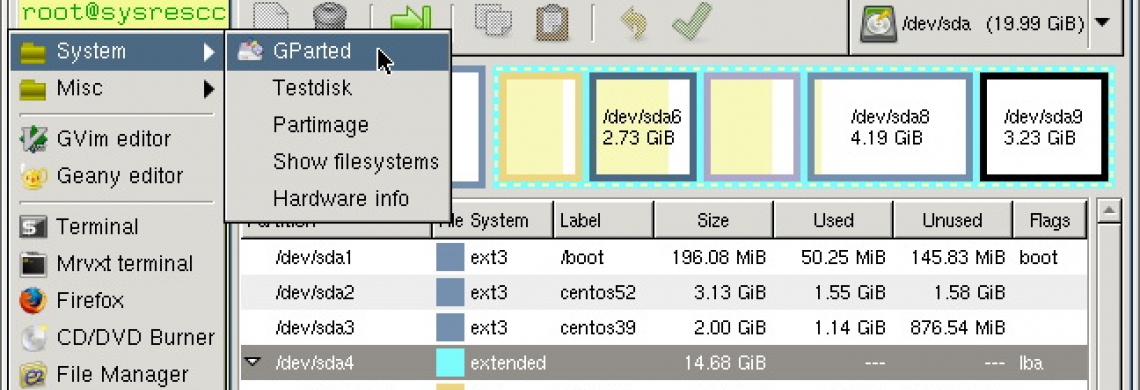Select the /dev/sda8 block in disk map
1140x390 pixels.
pos(890,127)
